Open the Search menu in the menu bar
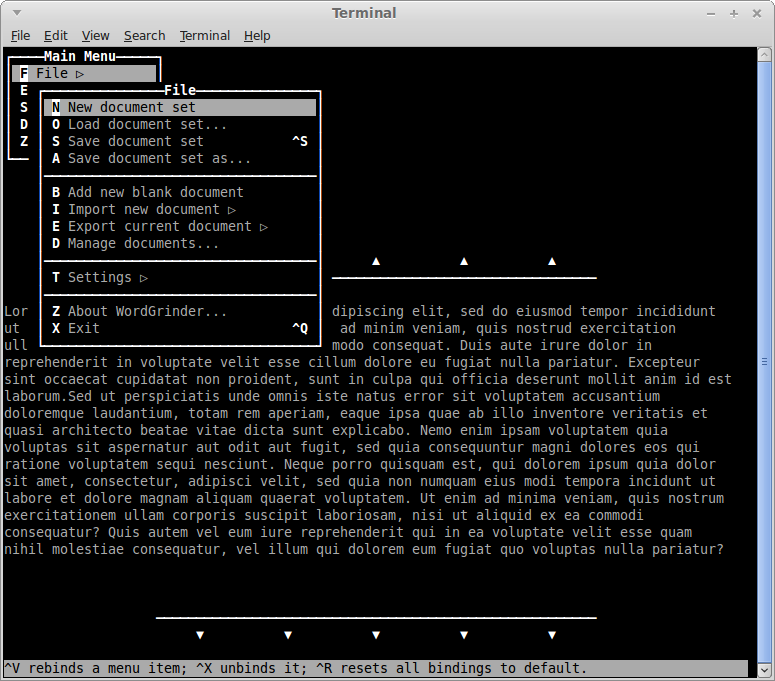The width and height of the screenshot is (775, 681). [144, 35]
